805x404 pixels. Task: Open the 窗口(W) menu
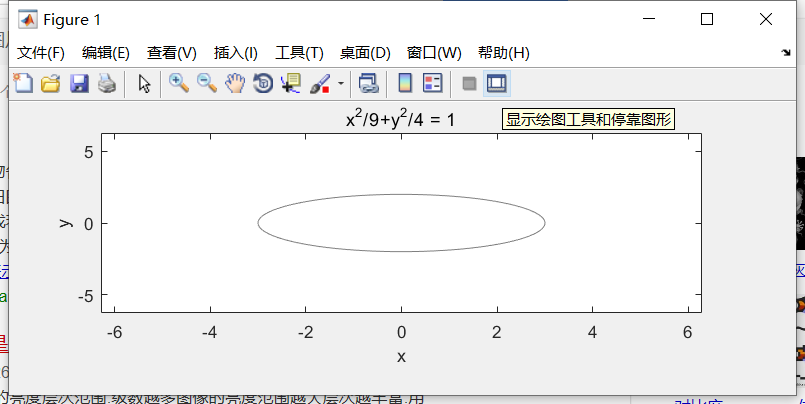[x=434, y=53]
